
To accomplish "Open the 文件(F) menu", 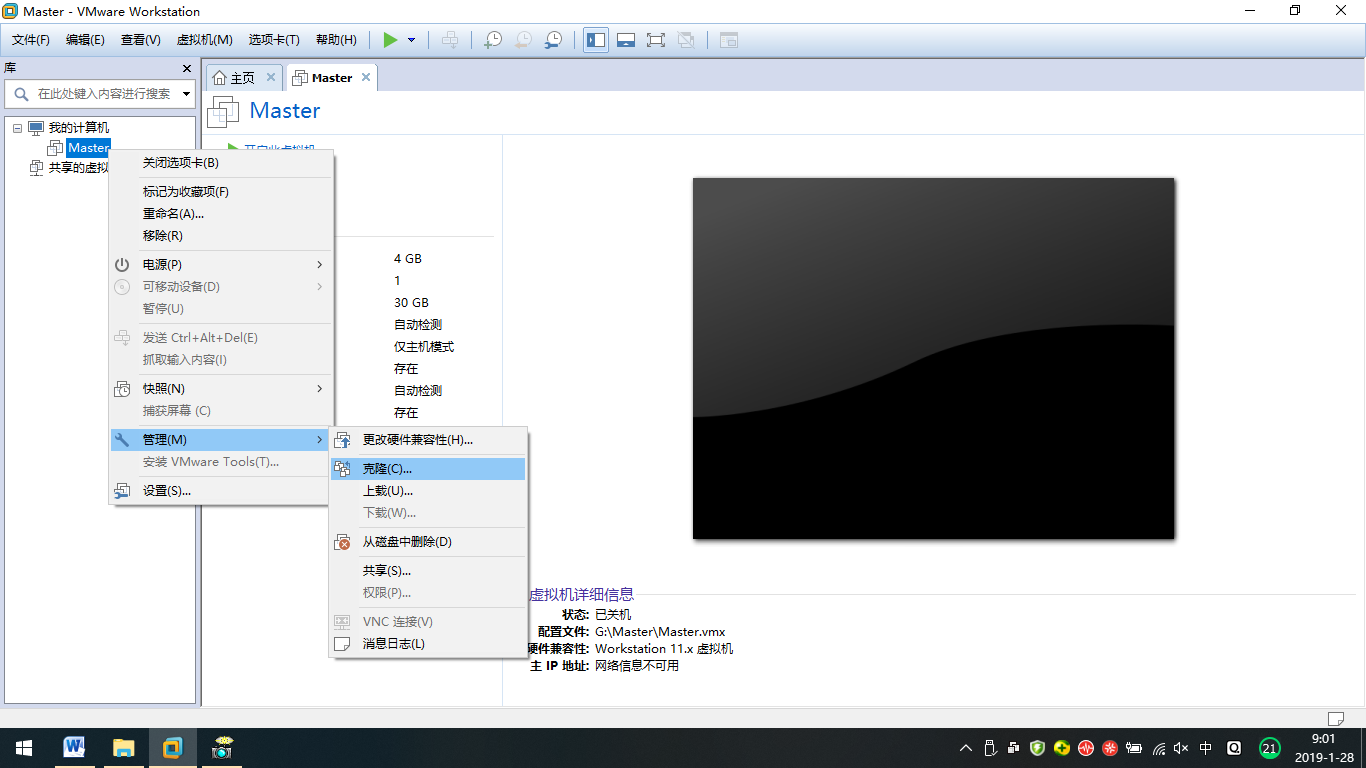I will click(31, 40).
